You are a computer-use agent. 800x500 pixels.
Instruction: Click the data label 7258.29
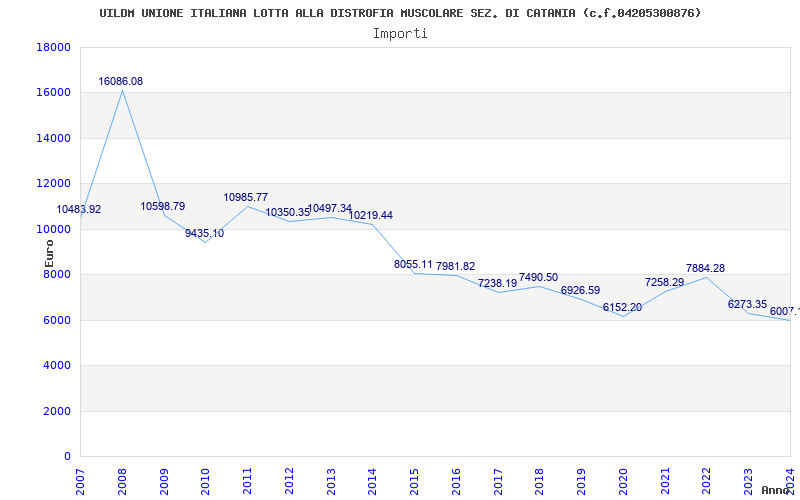[x=664, y=282]
